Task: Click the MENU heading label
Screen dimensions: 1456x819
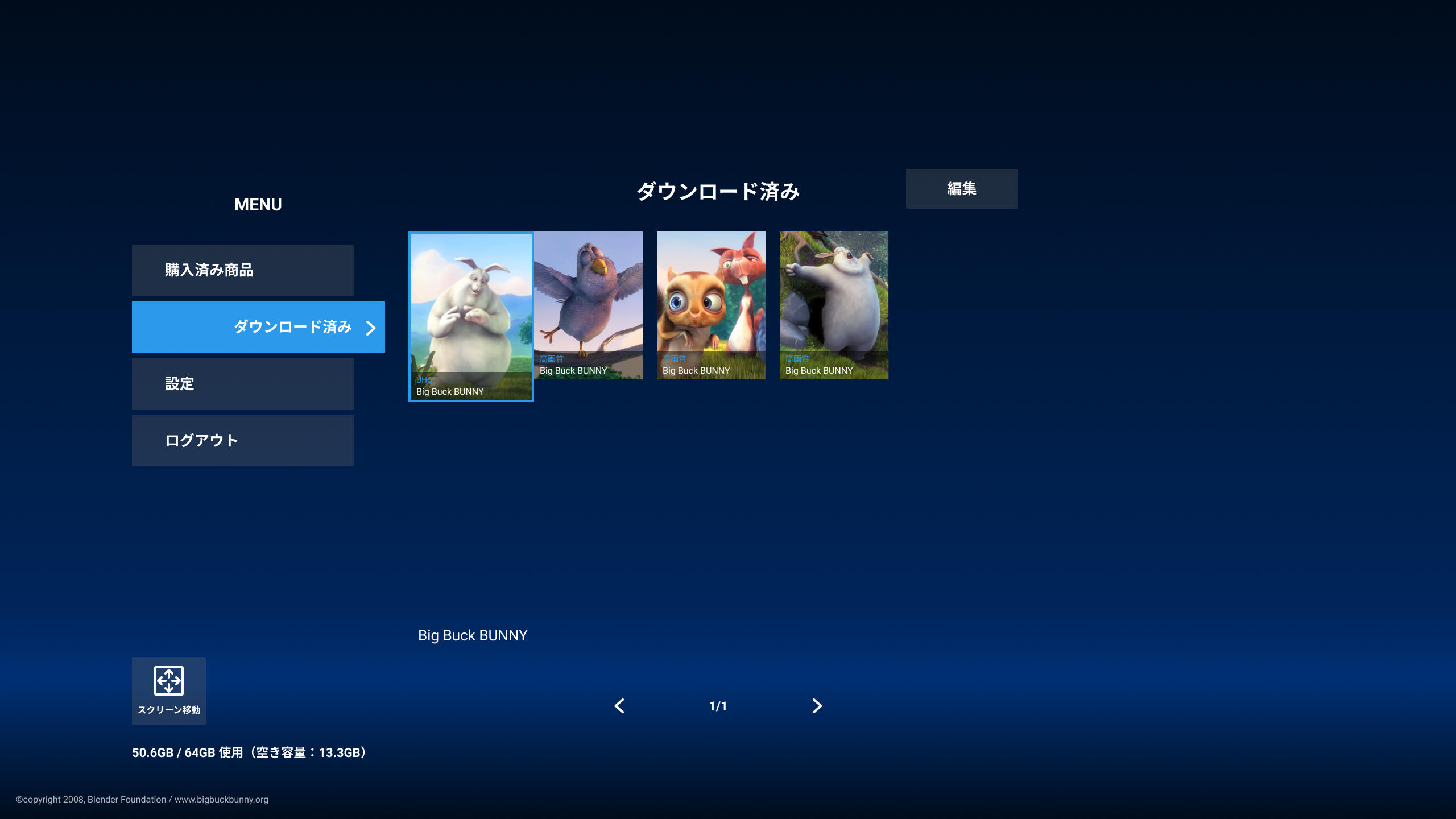Action: [x=258, y=205]
